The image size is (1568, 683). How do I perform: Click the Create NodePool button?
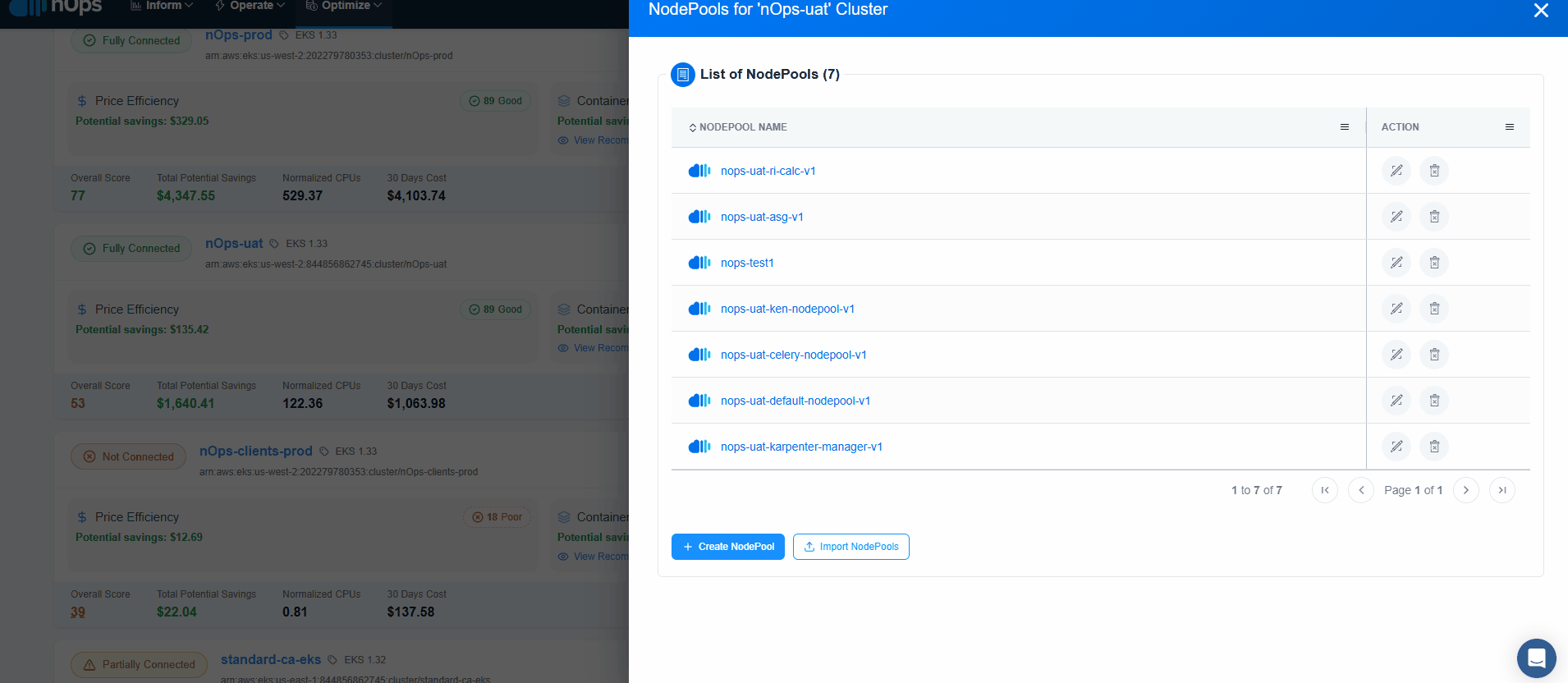[728, 547]
